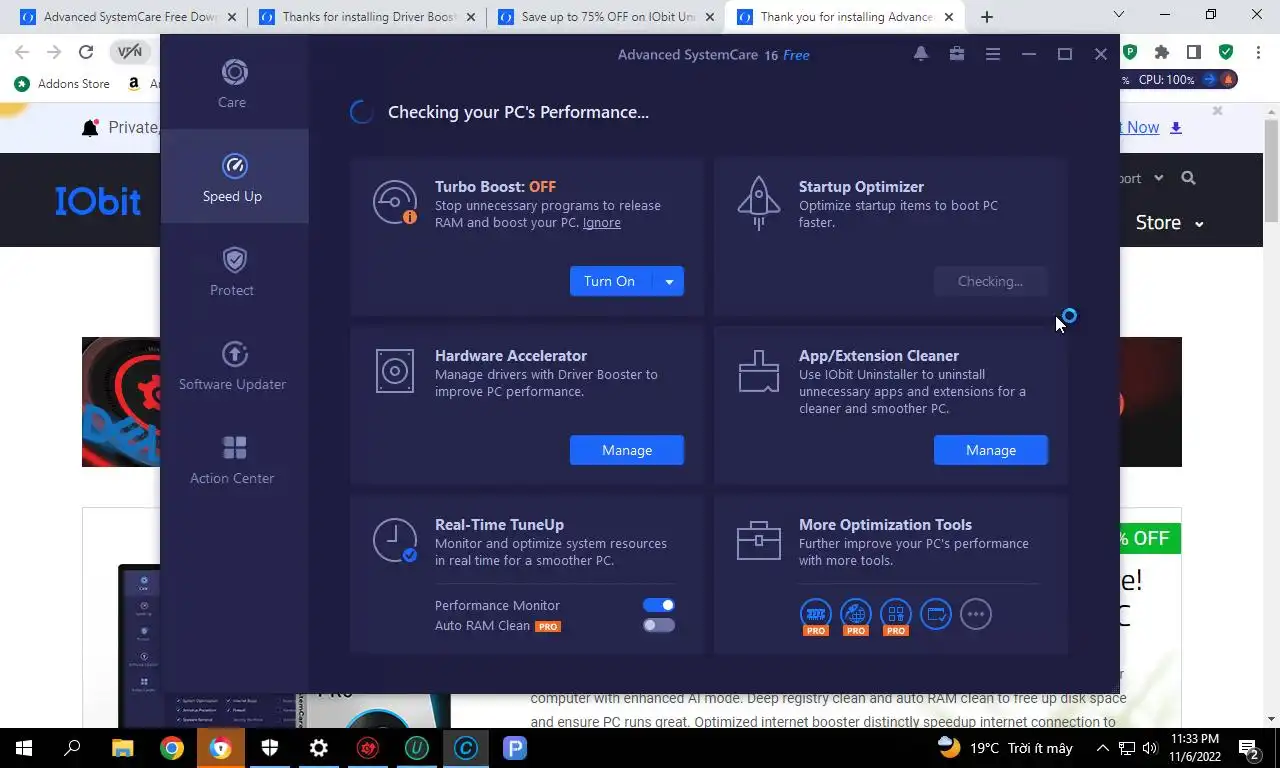Open taskbar Search
1280x768 pixels.
tap(72, 748)
